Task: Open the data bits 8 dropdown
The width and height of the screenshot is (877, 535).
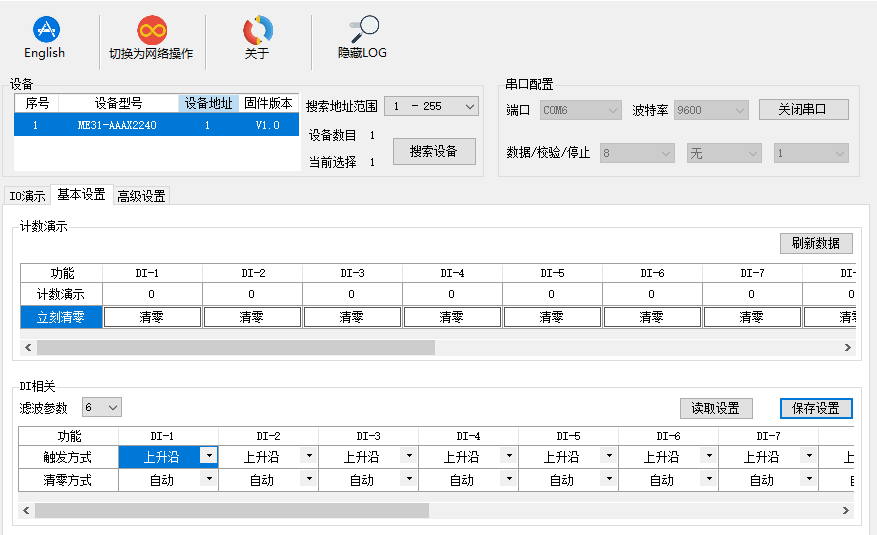Action: point(637,153)
